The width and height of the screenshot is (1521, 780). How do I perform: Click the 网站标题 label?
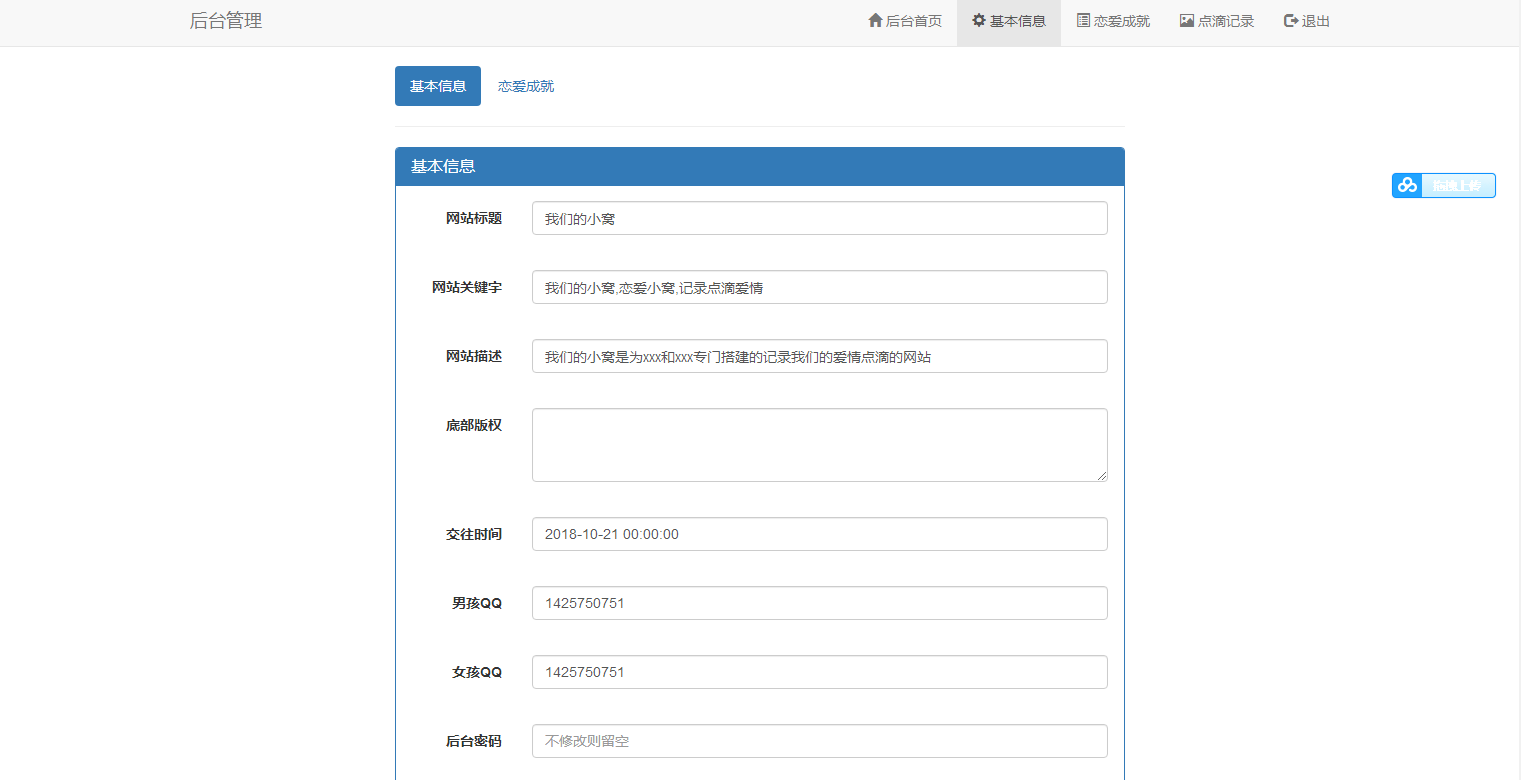coord(474,218)
